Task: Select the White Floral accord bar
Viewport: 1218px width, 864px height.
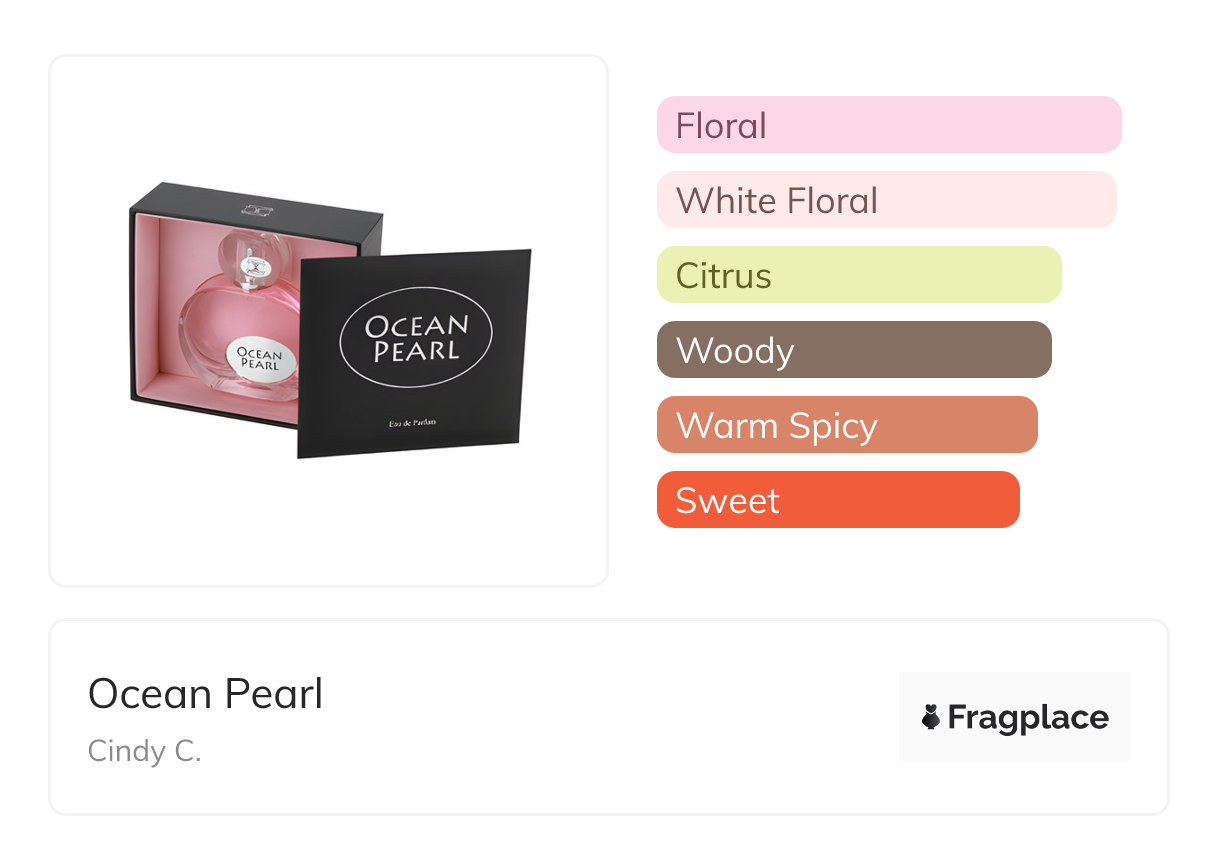Action: pyautogui.click(x=886, y=200)
